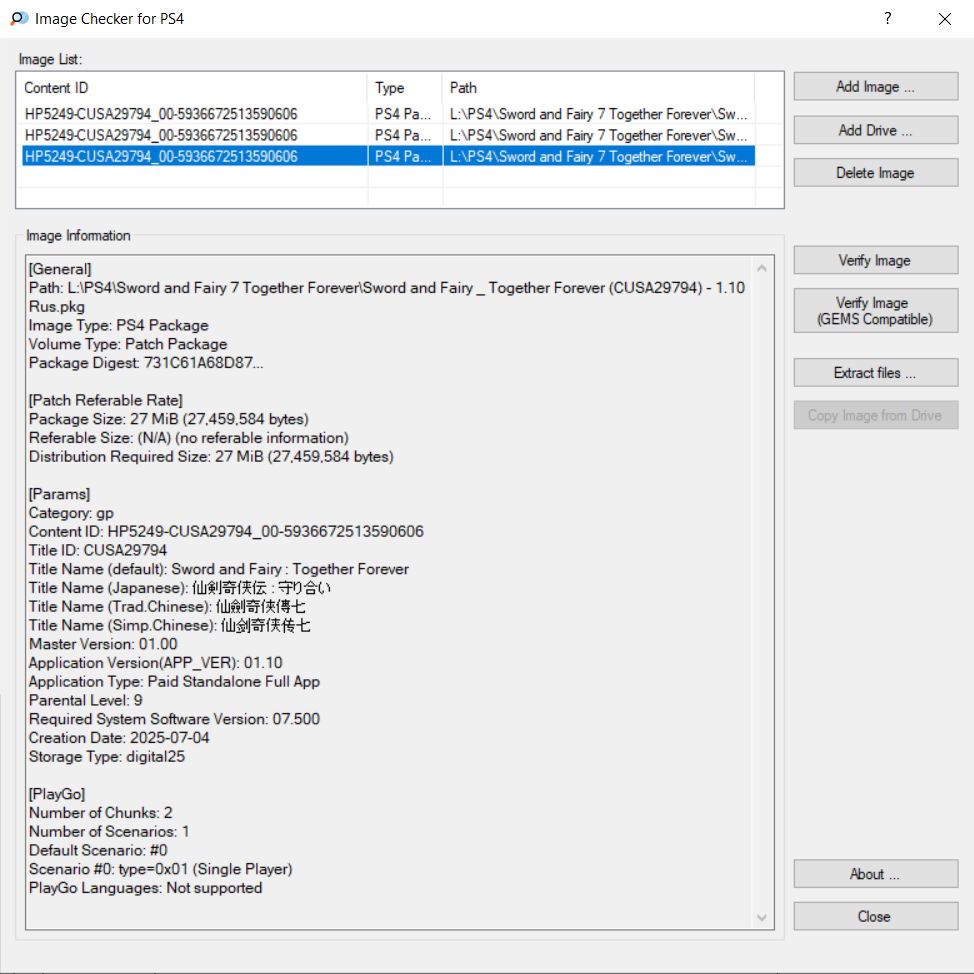
Task: Click the Default Scenario: #0 line
Action: point(98,850)
